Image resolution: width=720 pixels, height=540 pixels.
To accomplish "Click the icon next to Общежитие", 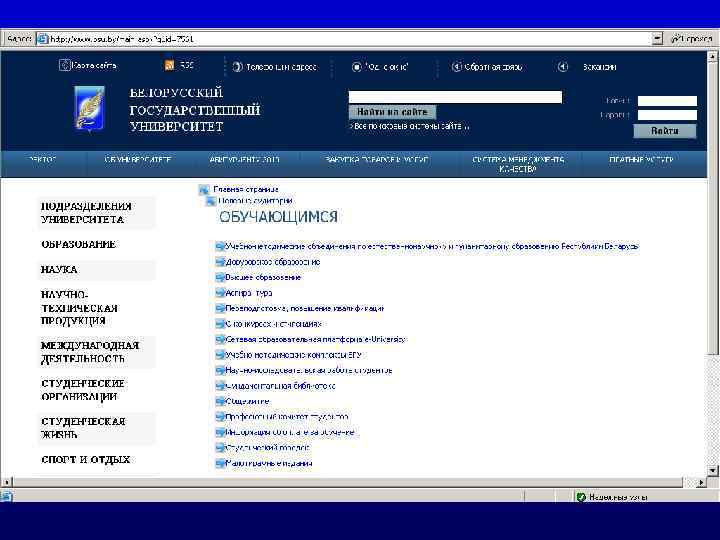I will 220,401.
